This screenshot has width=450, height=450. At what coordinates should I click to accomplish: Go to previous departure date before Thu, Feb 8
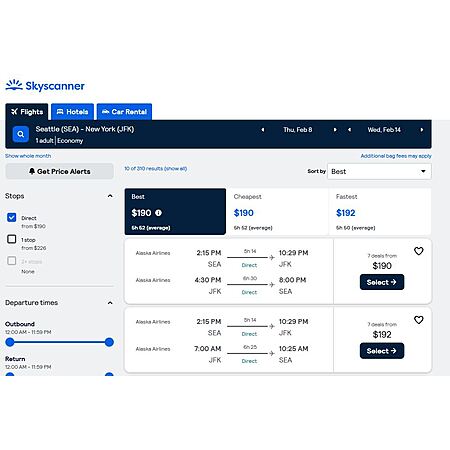pos(263,130)
